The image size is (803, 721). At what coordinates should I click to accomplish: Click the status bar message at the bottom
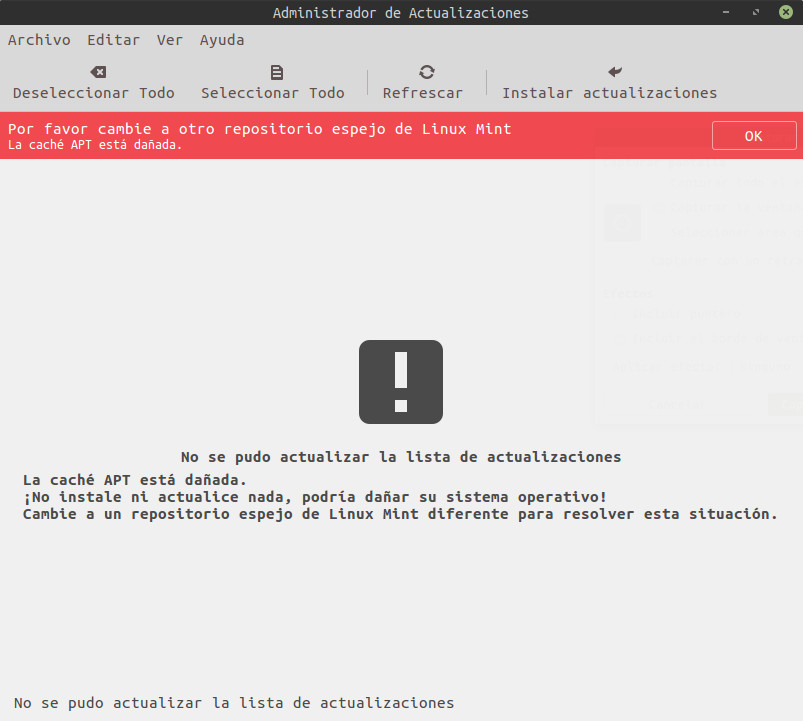(x=234, y=703)
